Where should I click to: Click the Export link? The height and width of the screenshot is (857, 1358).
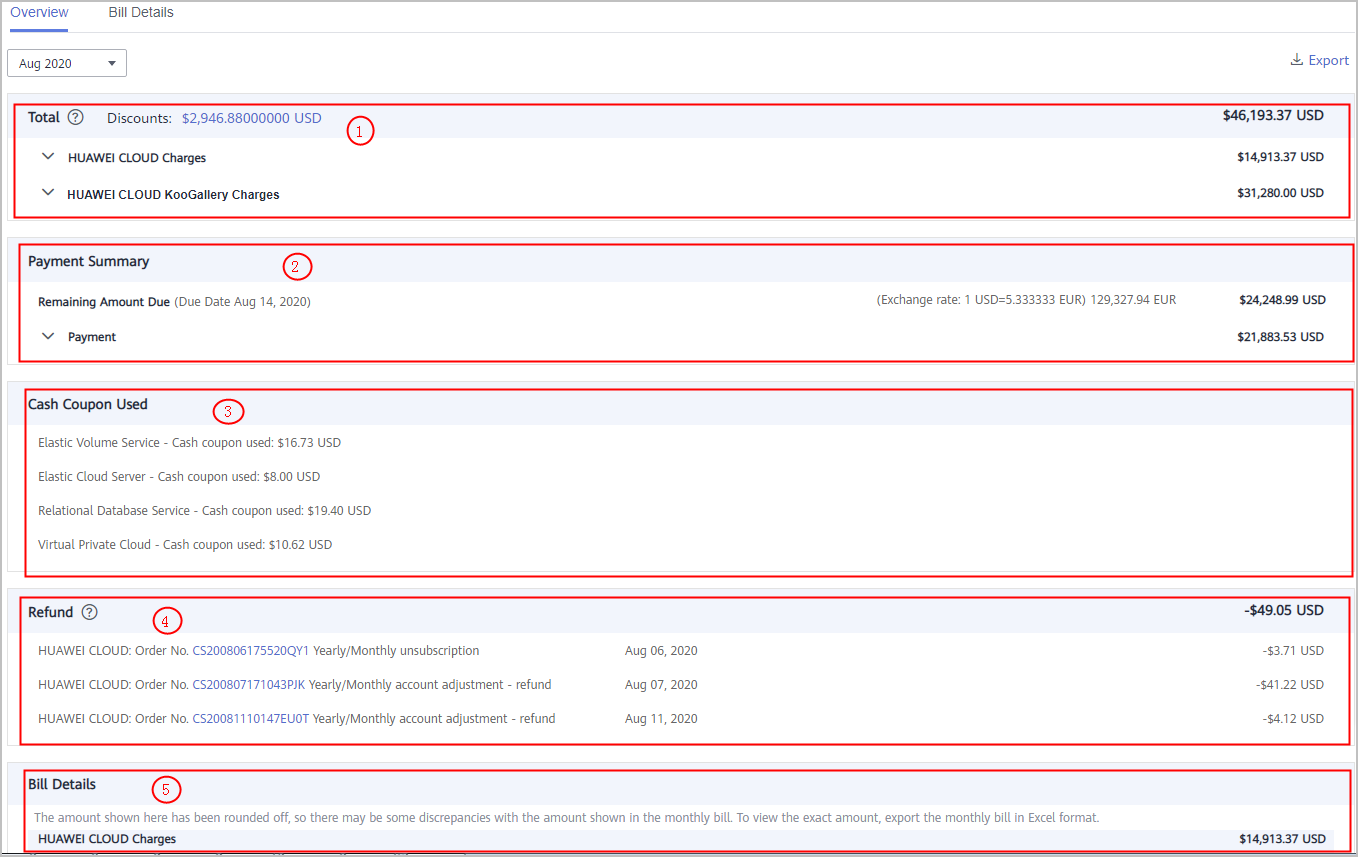tap(1329, 60)
